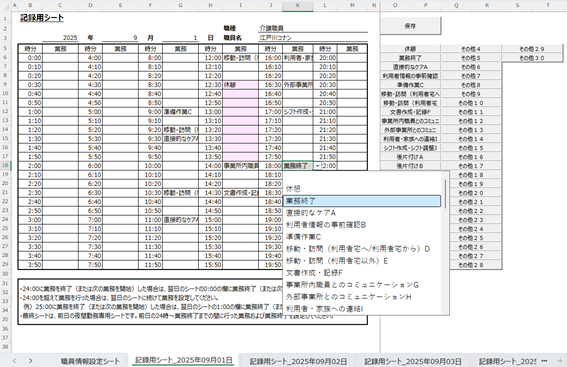The width and height of the screenshot is (567, 367).
Task: Click the その他30 button
Action: coord(532,58)
